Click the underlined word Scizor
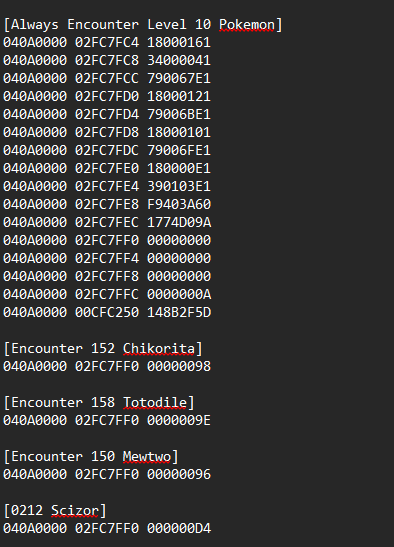This screenshot has width=394, height=547. tap(75, 511)
